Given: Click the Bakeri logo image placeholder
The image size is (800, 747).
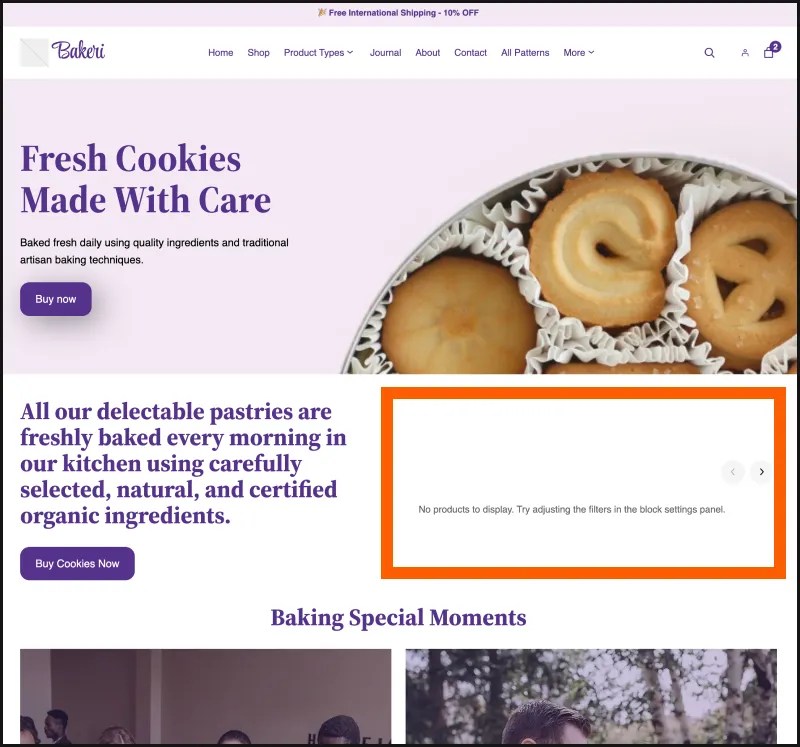Looking at the screenshot, I should click(34, 52).
